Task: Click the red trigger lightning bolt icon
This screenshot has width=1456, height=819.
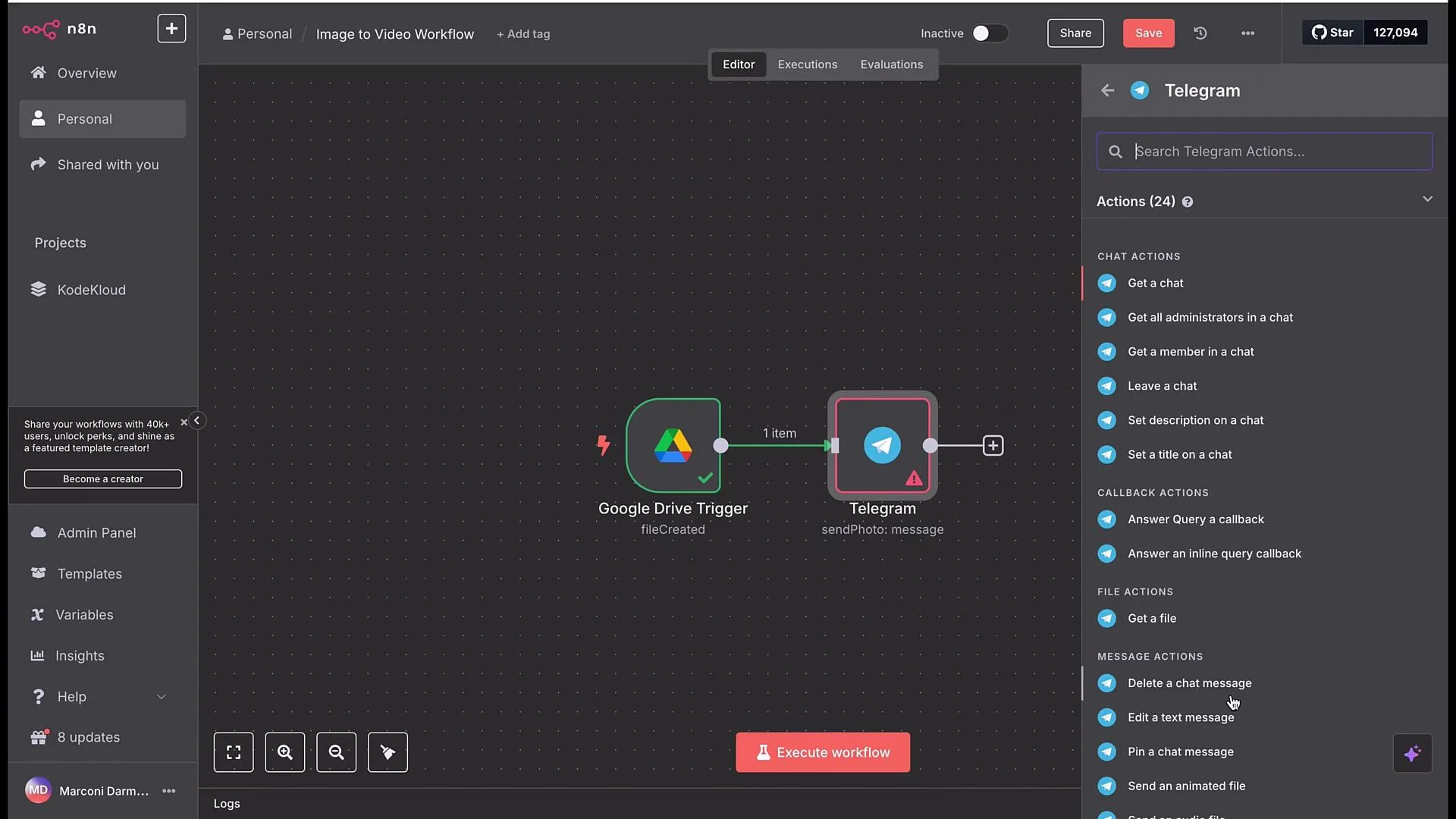Action: 604,445
